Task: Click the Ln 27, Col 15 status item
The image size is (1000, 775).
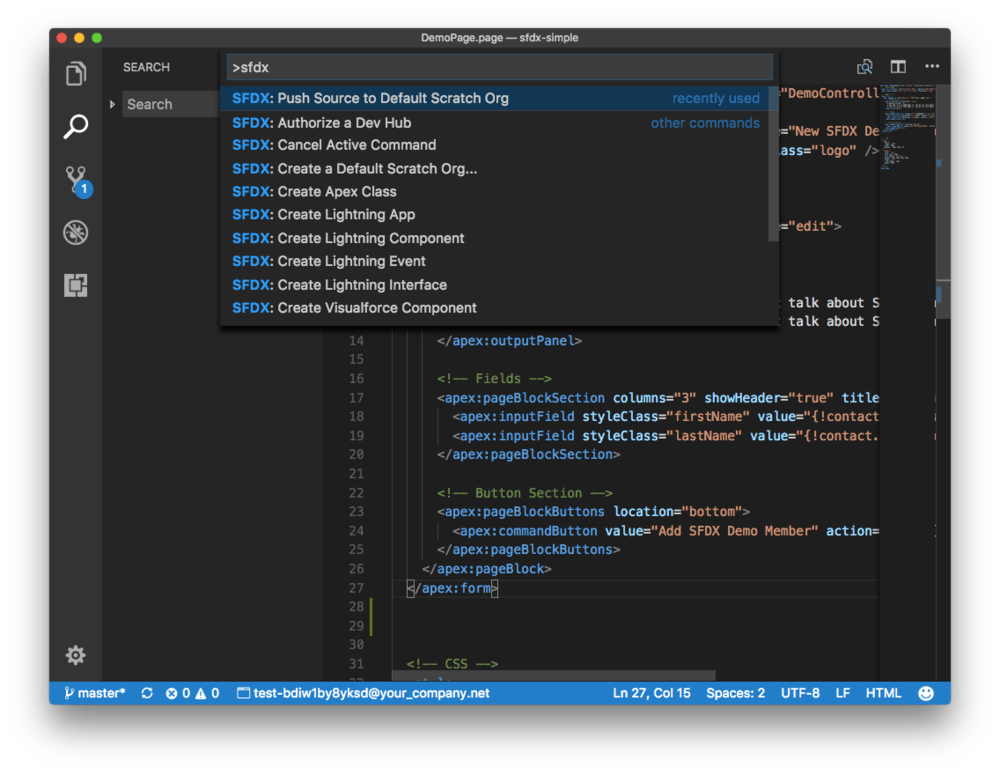Action: 651,693
